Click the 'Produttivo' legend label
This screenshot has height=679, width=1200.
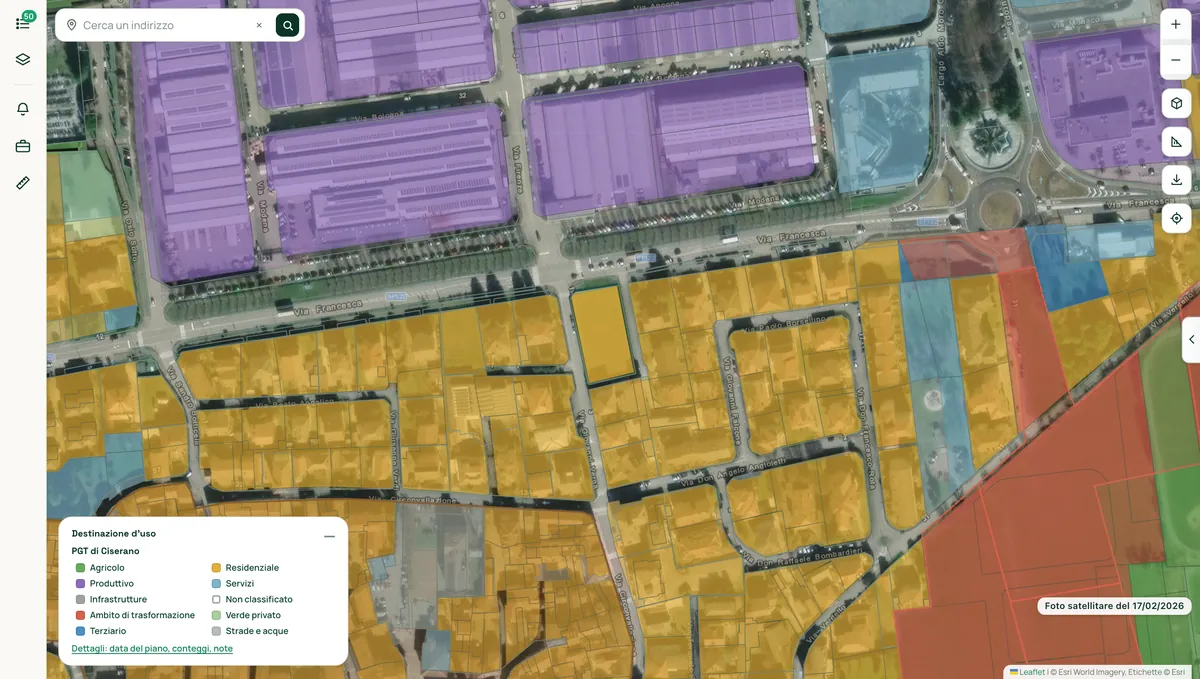click(x=112, y=584)
